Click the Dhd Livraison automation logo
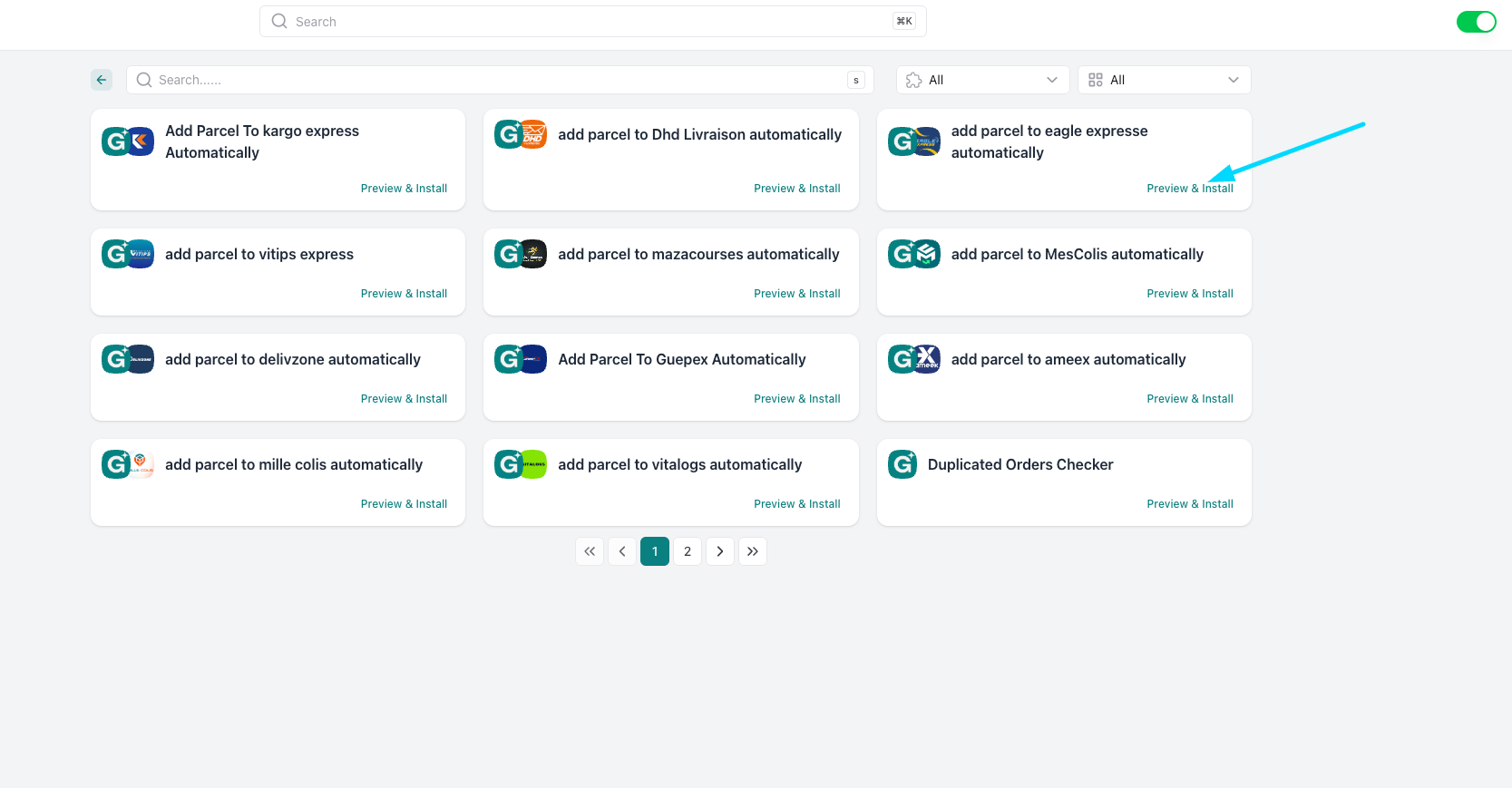Viewport: 1512px width, 788px height. (x=521, y=134)
